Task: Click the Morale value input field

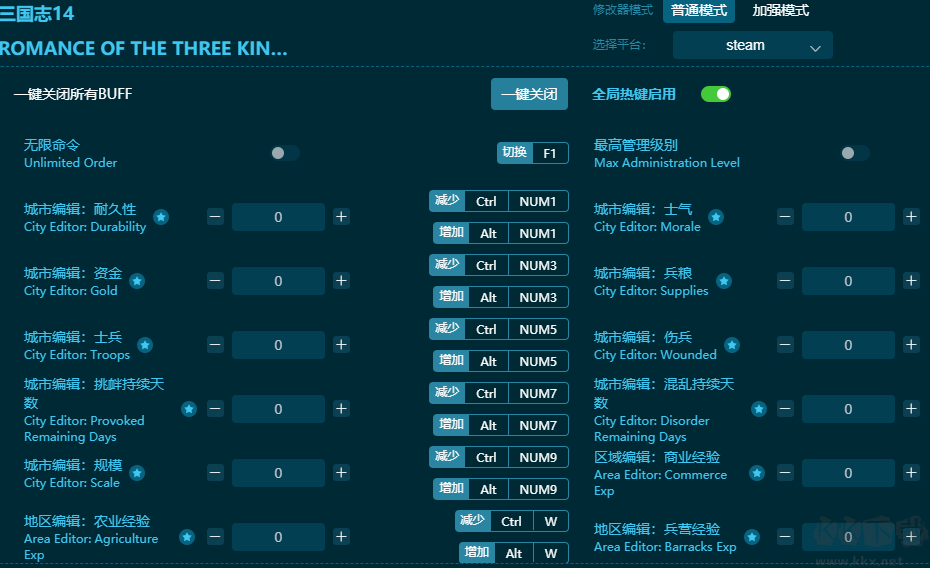Action: (848, 217)
